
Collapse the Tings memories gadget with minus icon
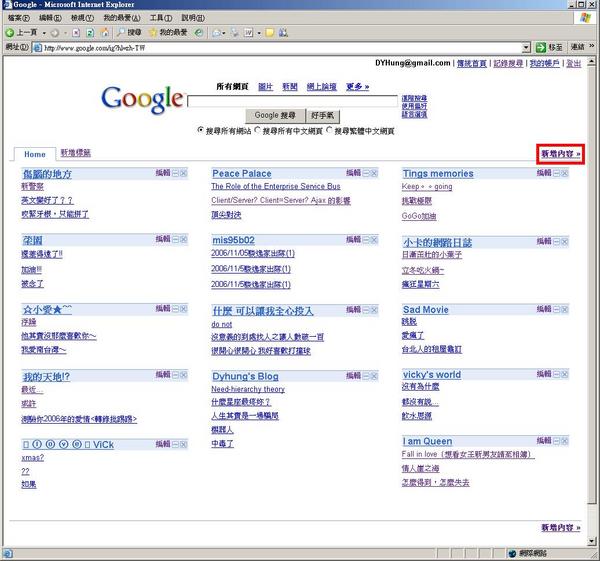pyautogui.click(x=557, y=174)
